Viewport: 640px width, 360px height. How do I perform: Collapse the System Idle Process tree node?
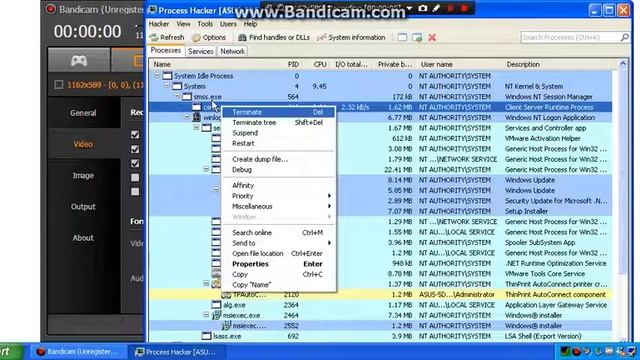click(157, 76)
